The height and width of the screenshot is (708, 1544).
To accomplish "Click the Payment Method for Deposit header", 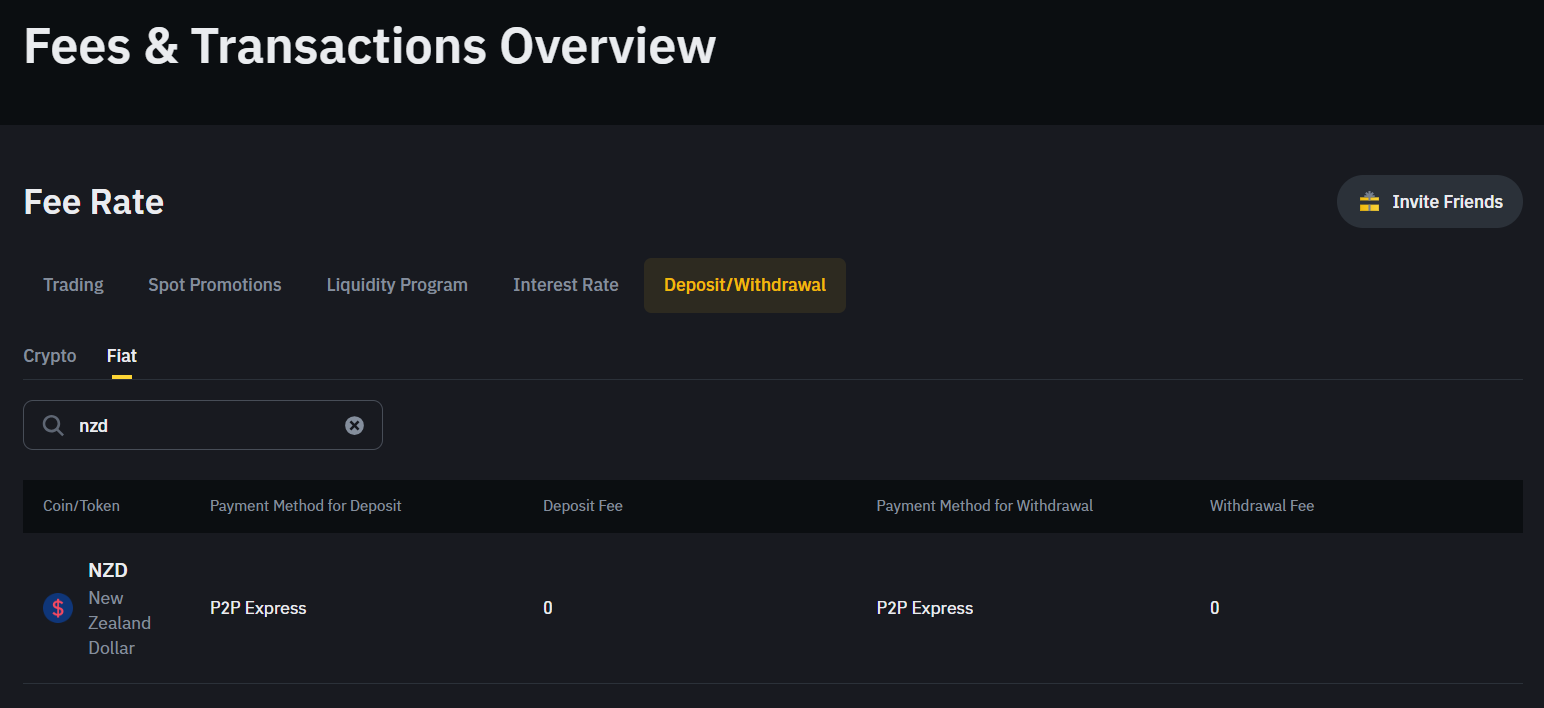I will point(305,506).
